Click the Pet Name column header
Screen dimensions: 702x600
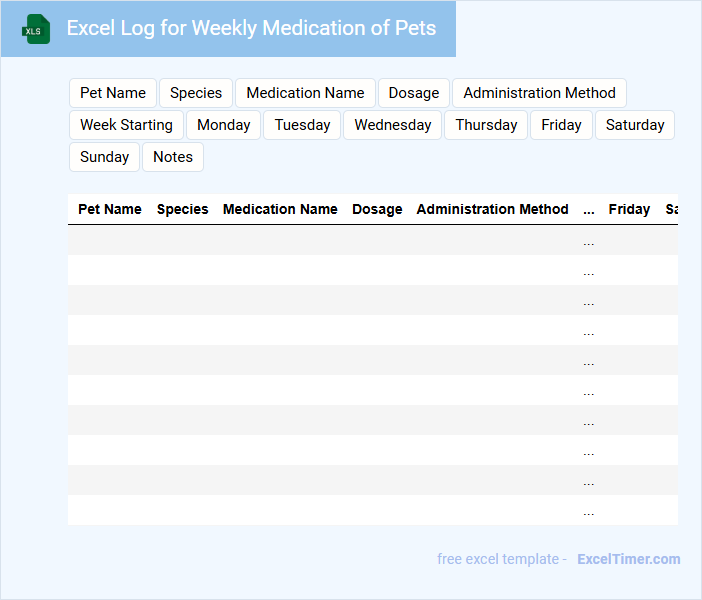(x=110, y=209)
